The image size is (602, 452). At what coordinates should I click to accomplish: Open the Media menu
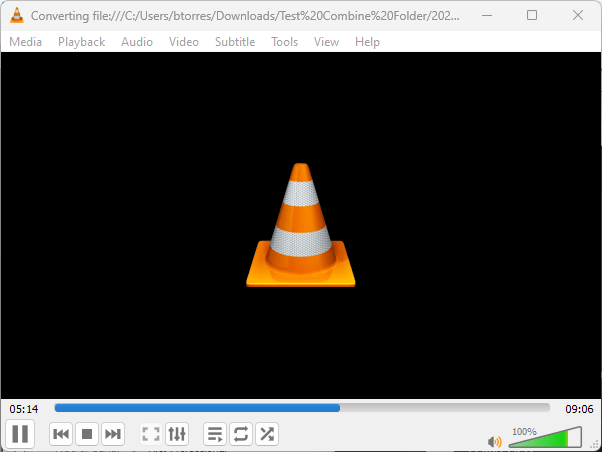pyautogui.click(x=25, y=41)
